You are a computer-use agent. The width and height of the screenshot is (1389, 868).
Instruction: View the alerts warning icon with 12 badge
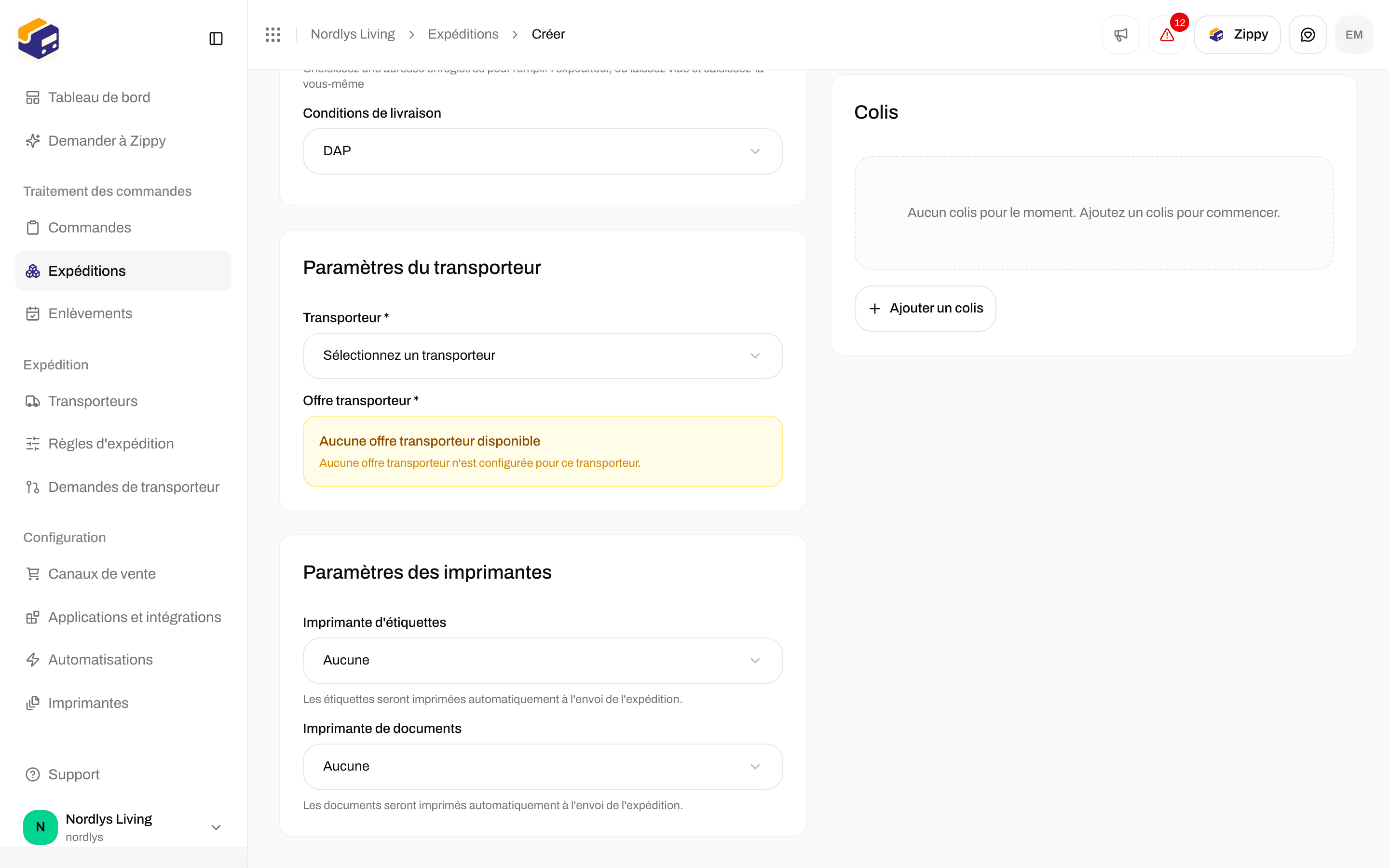pyautogui.click(x=1167, y=34)
